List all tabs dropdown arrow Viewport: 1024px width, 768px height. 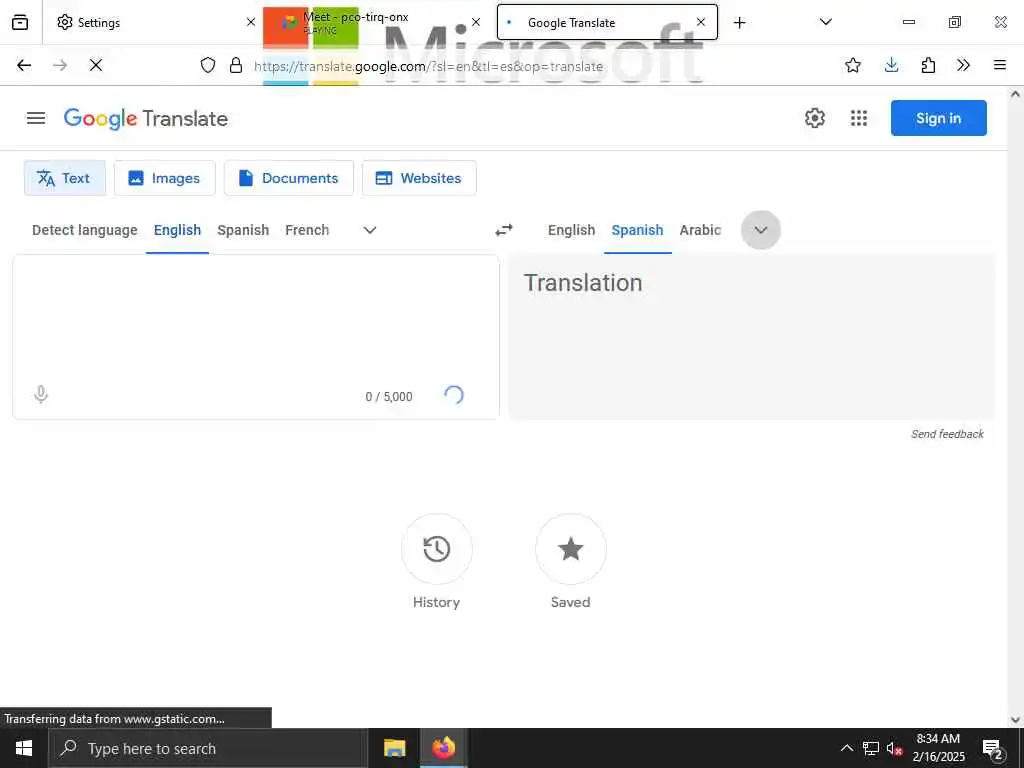825,22
